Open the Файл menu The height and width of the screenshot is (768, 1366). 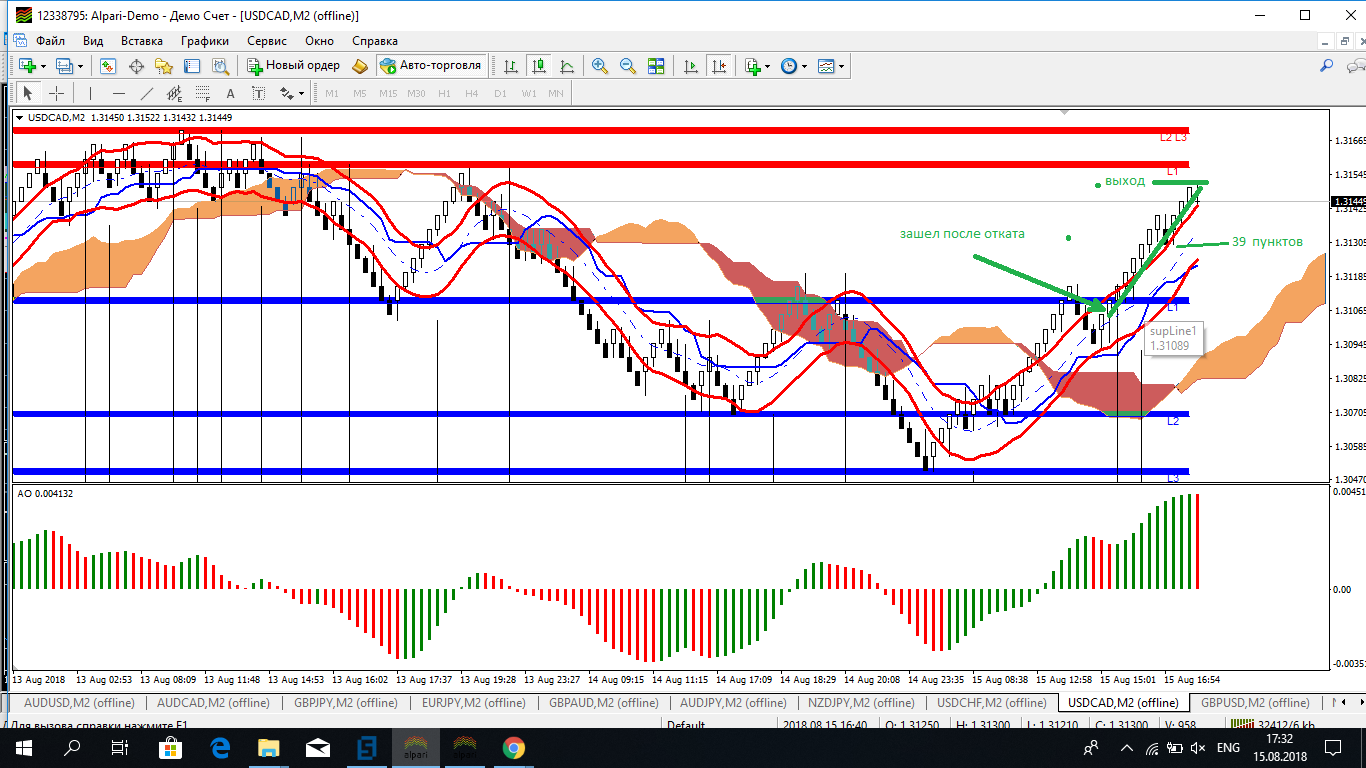[x=50, y=41]
